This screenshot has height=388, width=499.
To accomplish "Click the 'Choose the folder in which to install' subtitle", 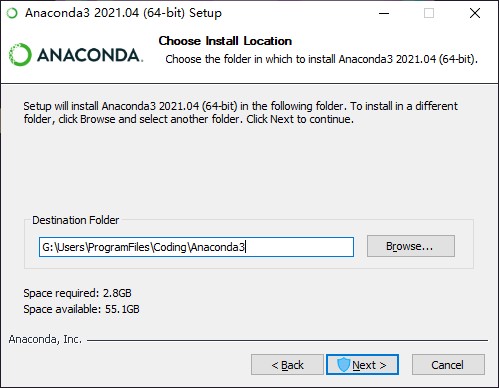I will pyautogui.click(x=321, y=59).
